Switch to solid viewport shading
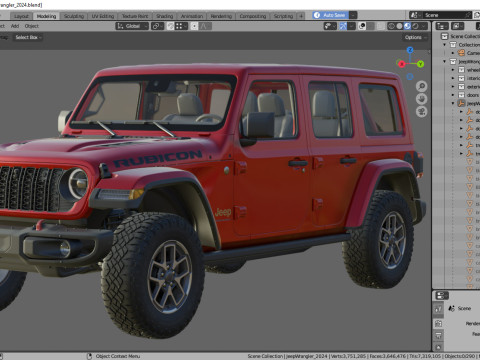Viewport: 480px width, 360px height. (x=399, y=26)
